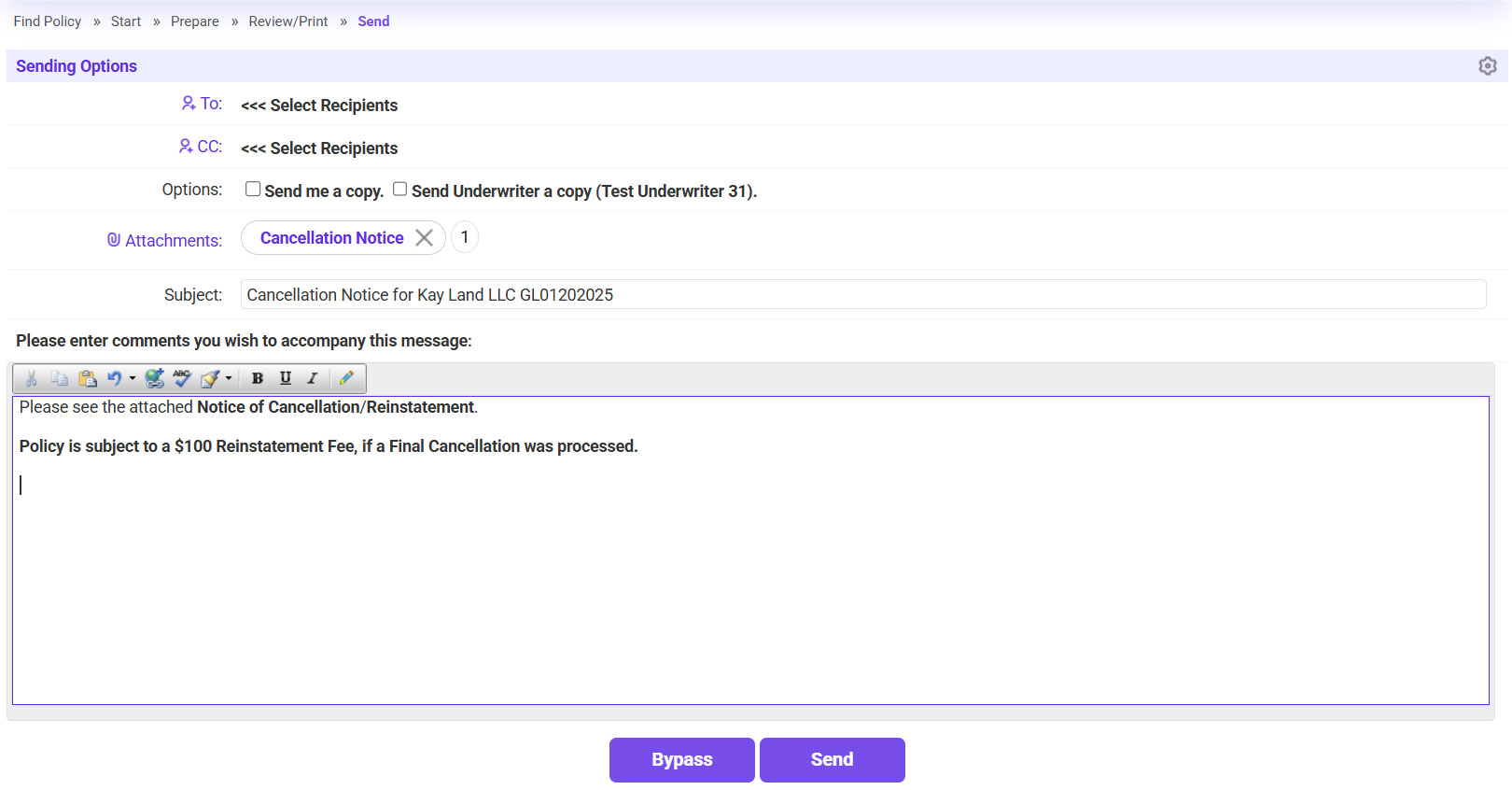The image size is (1512, 790).
Task: Select To recipients link
Action: [x=203, y=104]
